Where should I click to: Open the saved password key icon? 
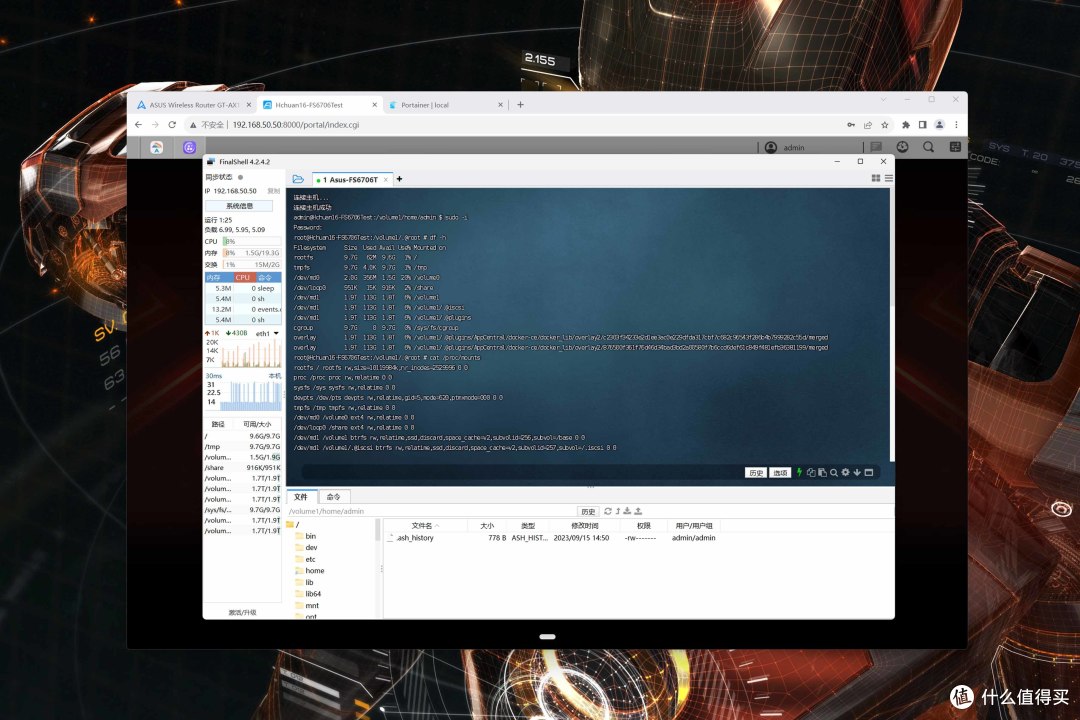[x=851, y=125]
